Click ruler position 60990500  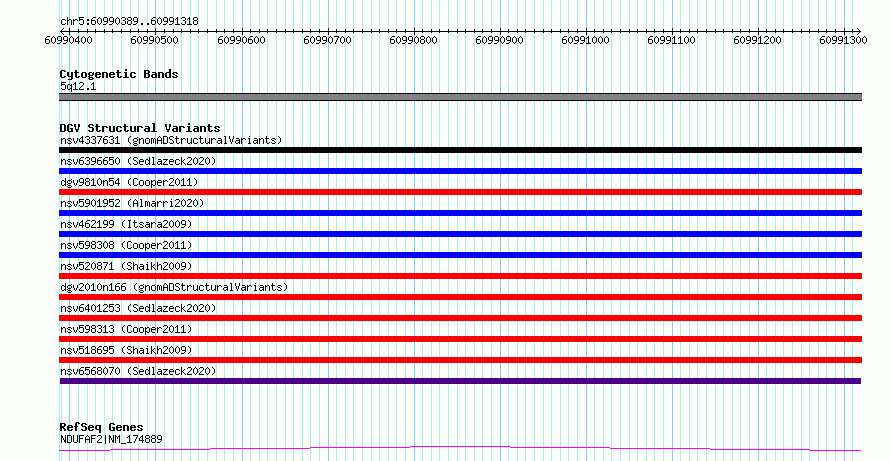coord(154,40)
